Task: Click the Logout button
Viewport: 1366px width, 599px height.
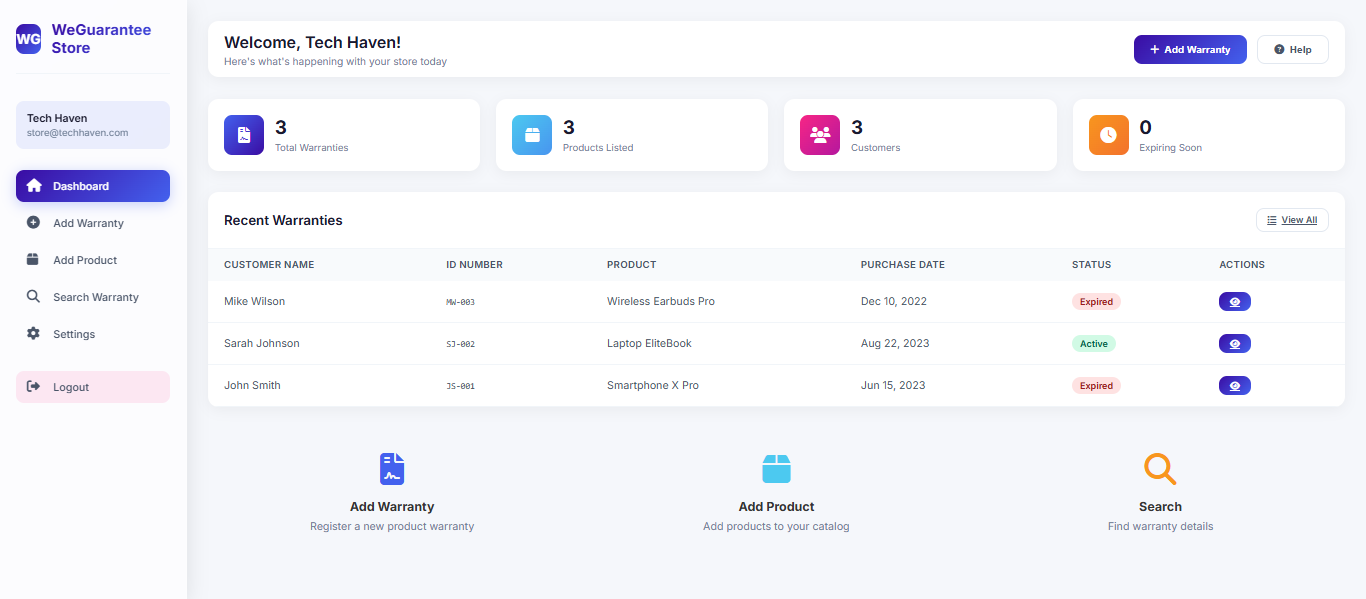Action: pos(93,387)
